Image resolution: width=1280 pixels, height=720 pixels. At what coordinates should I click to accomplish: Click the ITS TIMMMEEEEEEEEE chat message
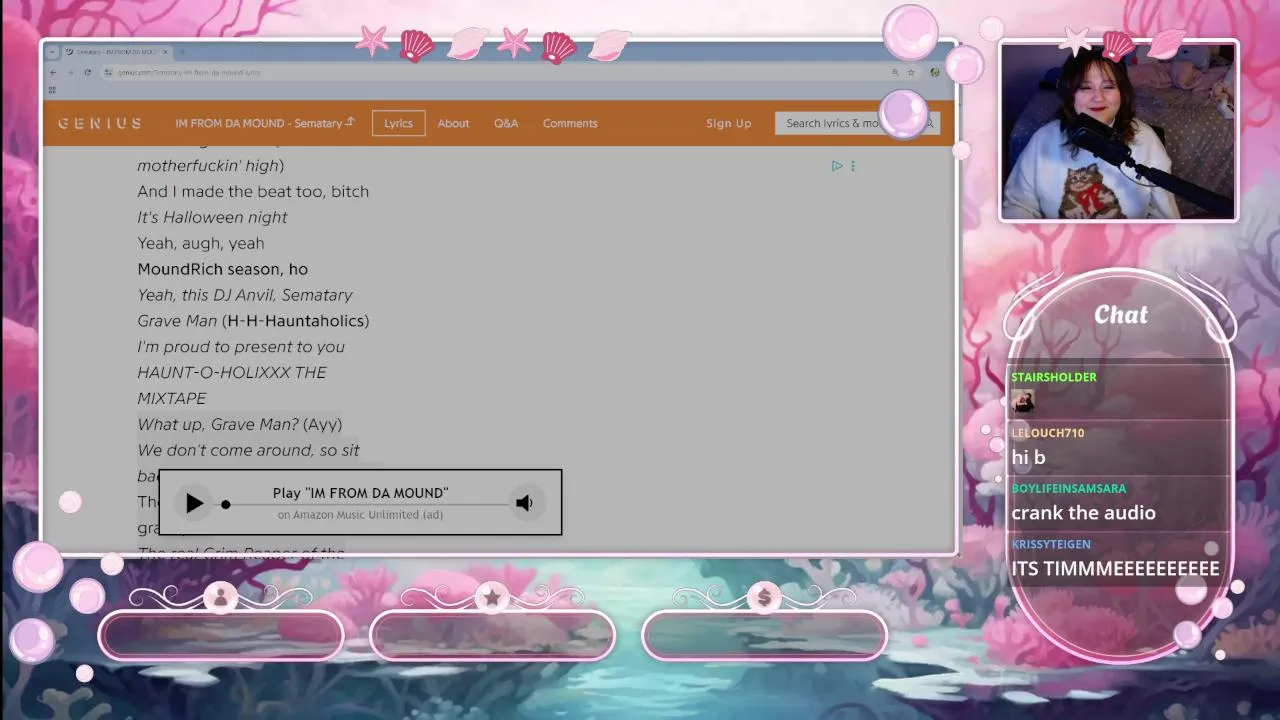[x=1115, y=569]
